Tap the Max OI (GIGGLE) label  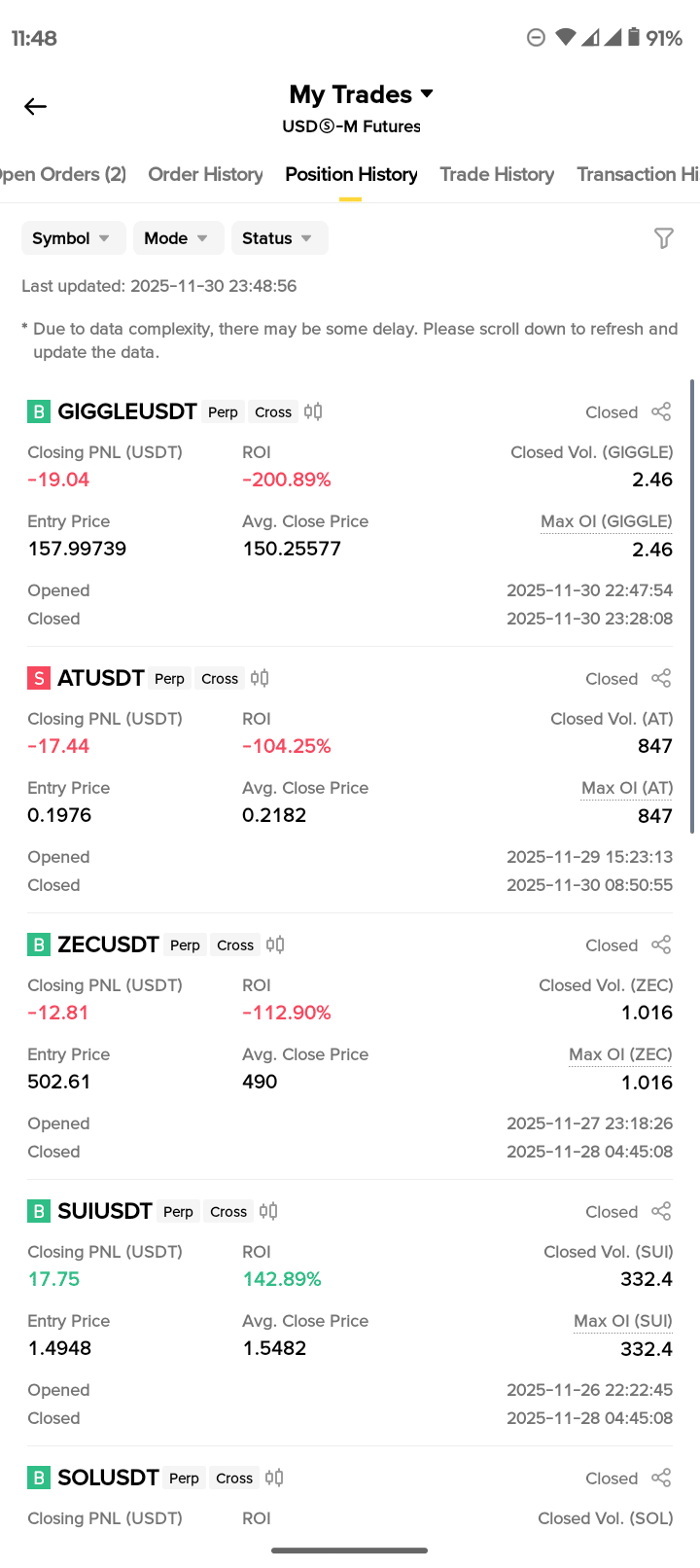pyautogui.click(x=606, y=521)
